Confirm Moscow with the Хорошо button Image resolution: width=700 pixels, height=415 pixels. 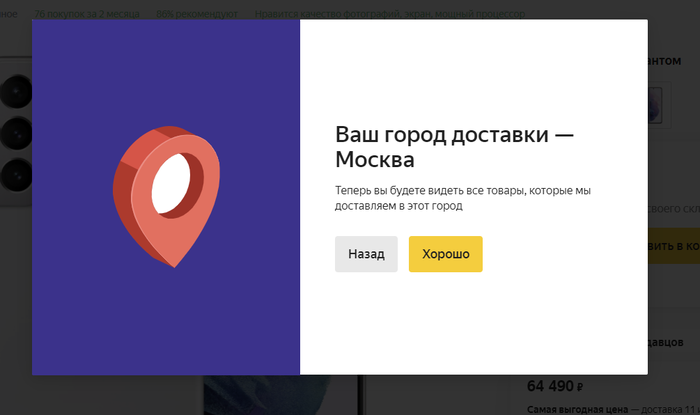pos(446,254)
